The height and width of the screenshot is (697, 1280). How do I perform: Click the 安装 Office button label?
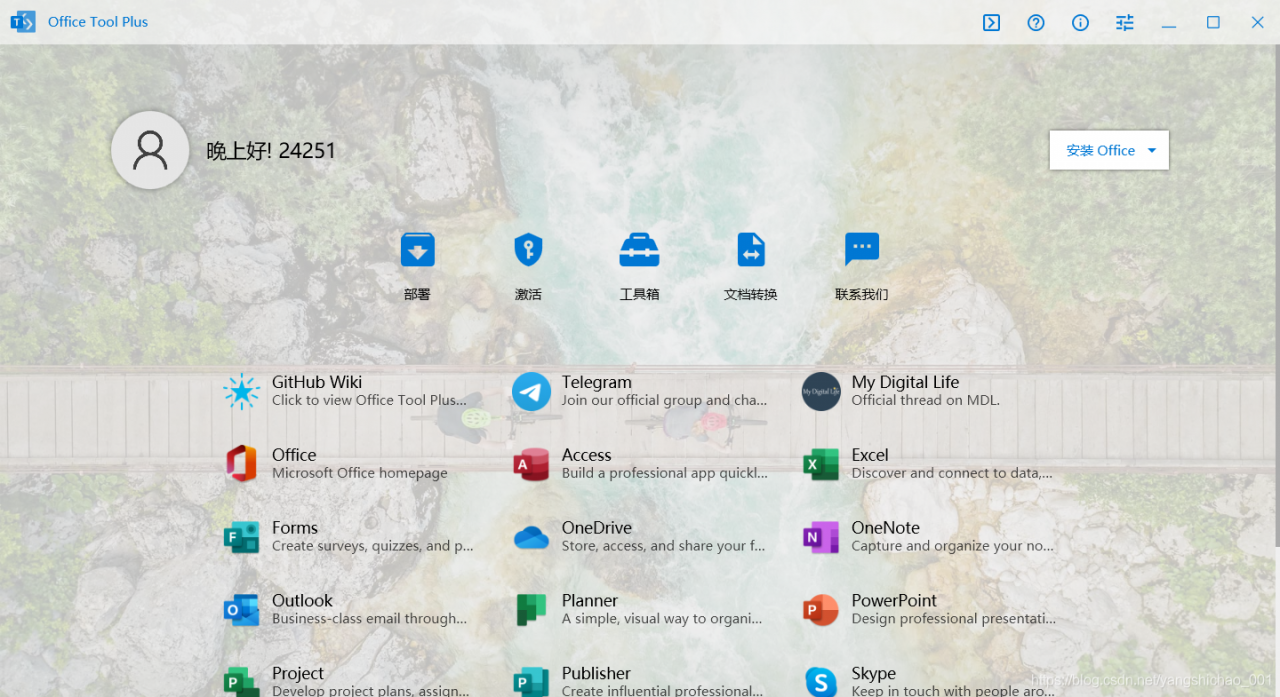[x=1100, y=150]
